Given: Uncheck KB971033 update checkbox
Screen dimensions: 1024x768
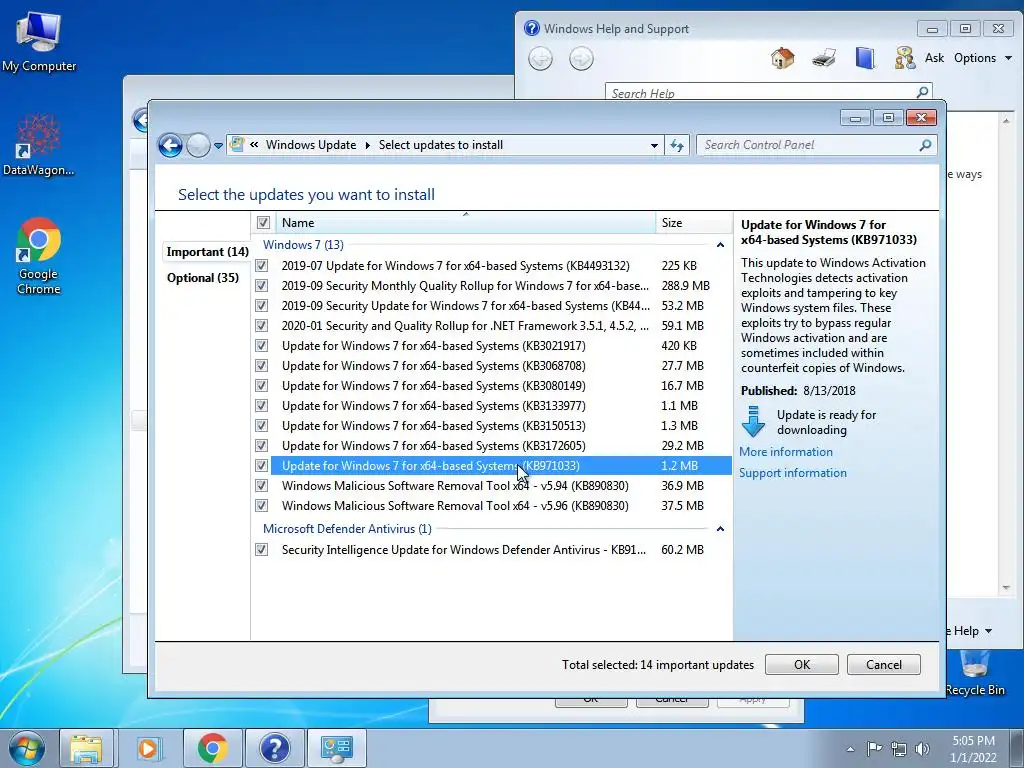Looking at the screenshot, I should tap(262, 466).
